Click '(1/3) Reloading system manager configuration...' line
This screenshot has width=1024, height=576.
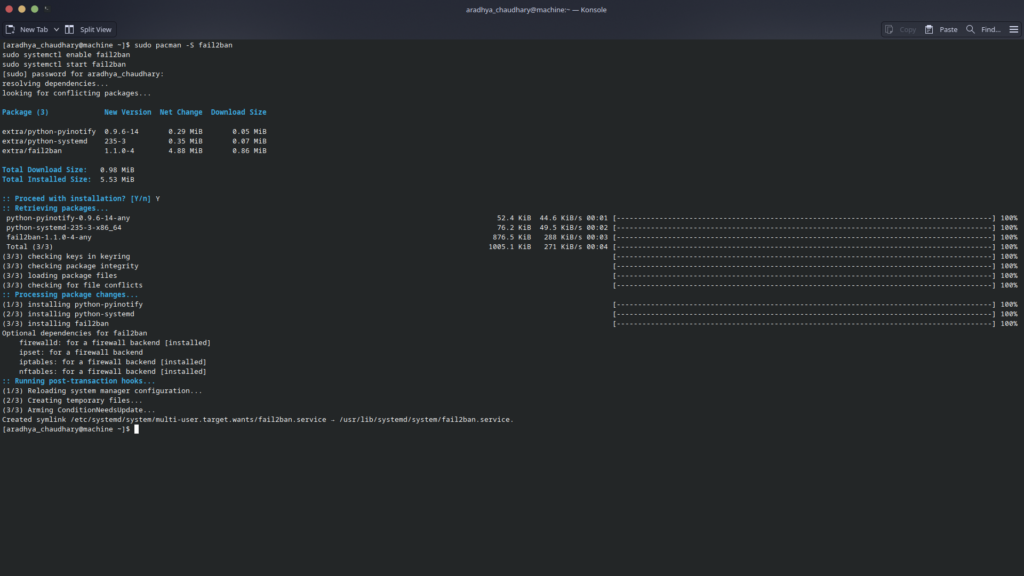pos(102,391)
